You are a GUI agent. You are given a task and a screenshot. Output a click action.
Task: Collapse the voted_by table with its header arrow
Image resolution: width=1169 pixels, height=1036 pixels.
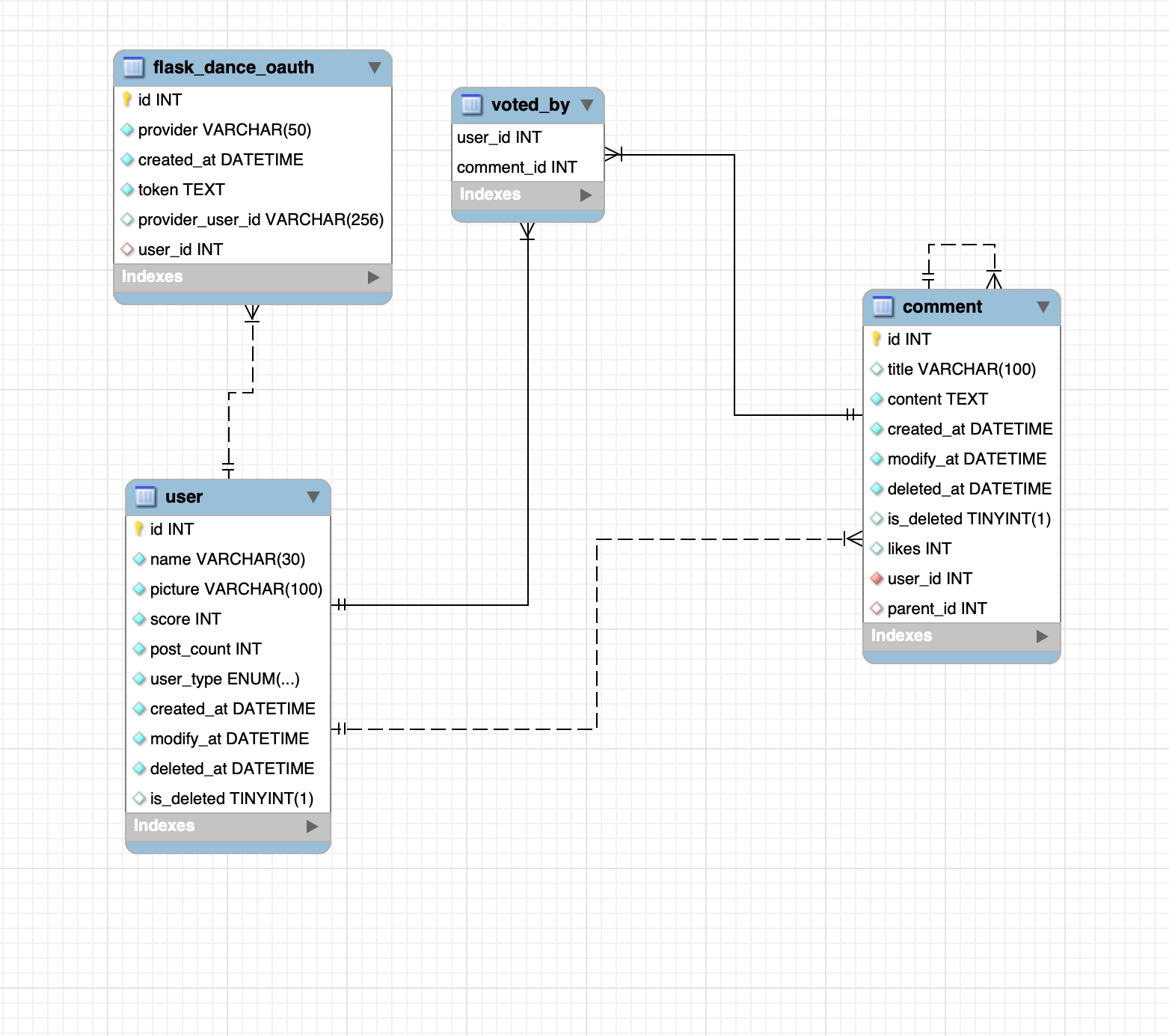[587, 105]
